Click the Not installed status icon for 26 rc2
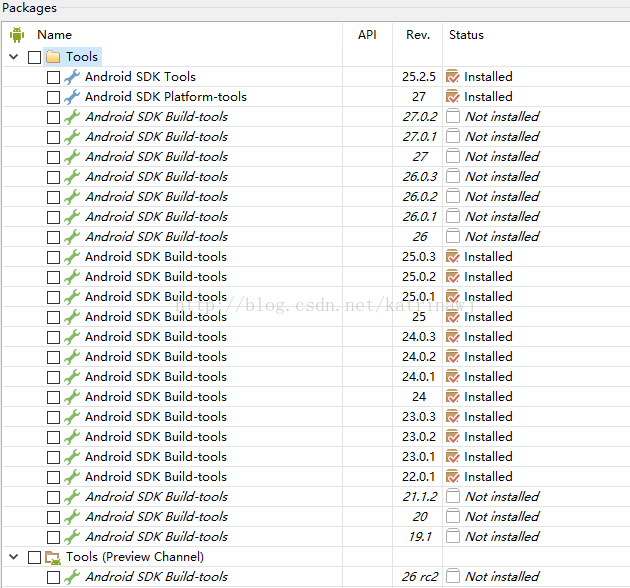The image size is (630, 588). [x=453, y=576]
